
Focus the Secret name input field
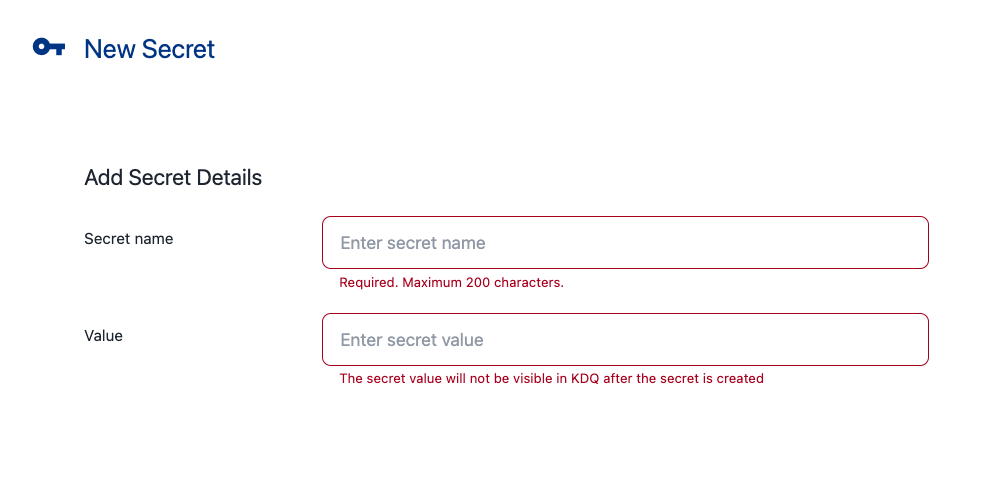point(625,243)
